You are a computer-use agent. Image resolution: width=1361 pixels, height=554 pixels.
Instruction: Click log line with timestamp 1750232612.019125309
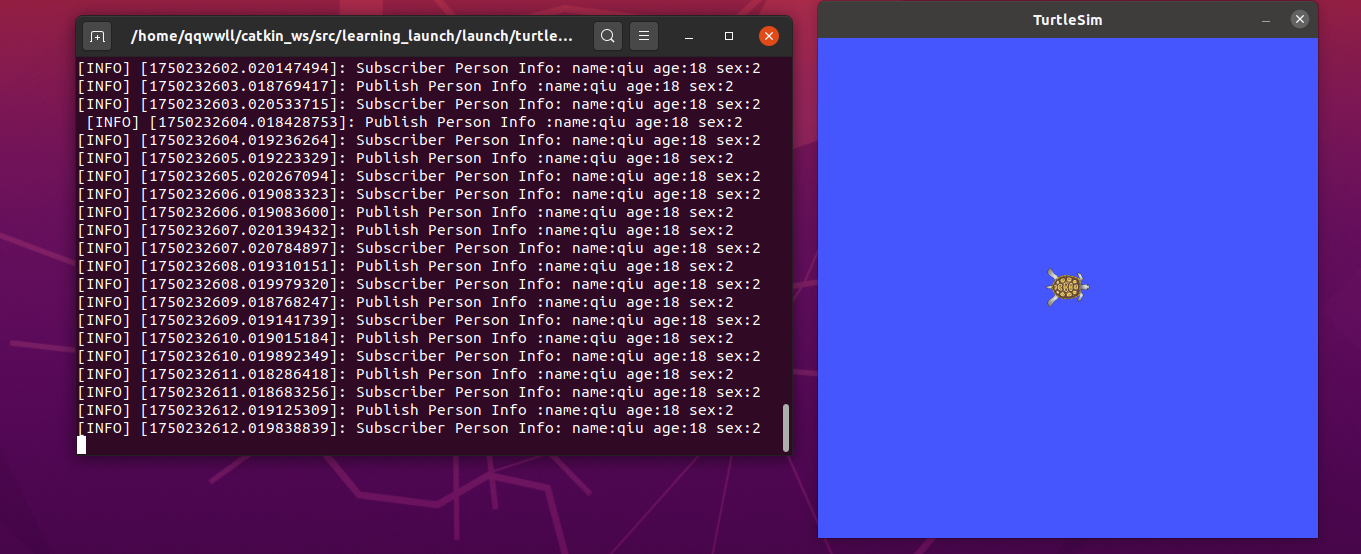tap(405, 410)
